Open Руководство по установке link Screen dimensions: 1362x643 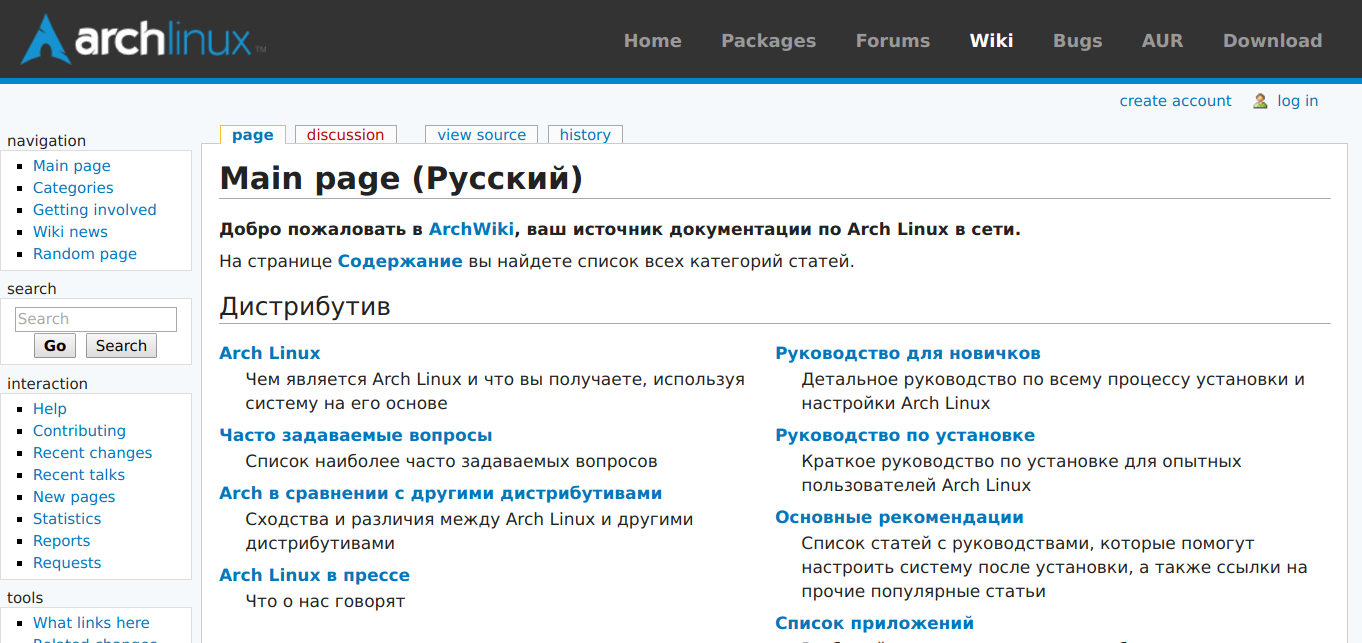coord(905,435)
